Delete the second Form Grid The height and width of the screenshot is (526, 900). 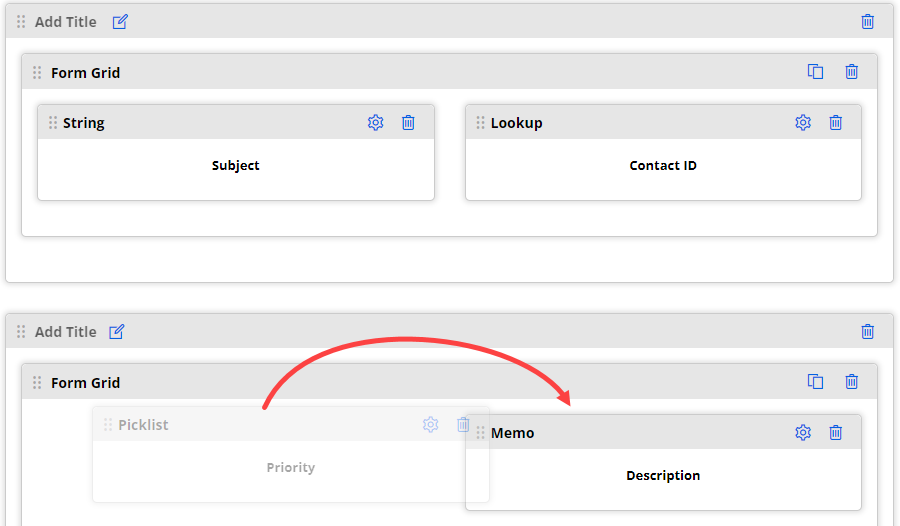click(x=852, y=382)
